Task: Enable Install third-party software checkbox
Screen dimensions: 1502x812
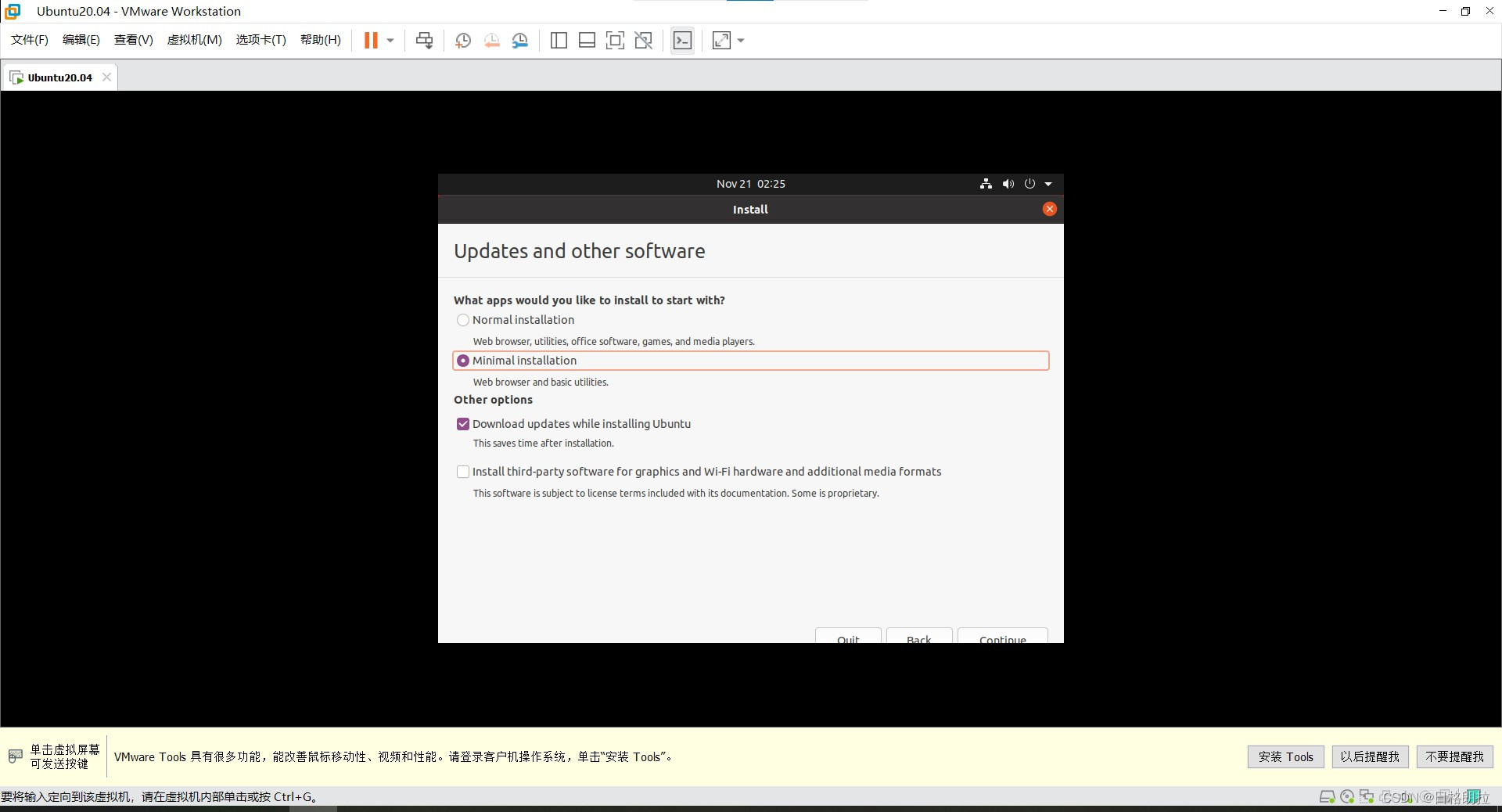Action: tap(463, 472)
